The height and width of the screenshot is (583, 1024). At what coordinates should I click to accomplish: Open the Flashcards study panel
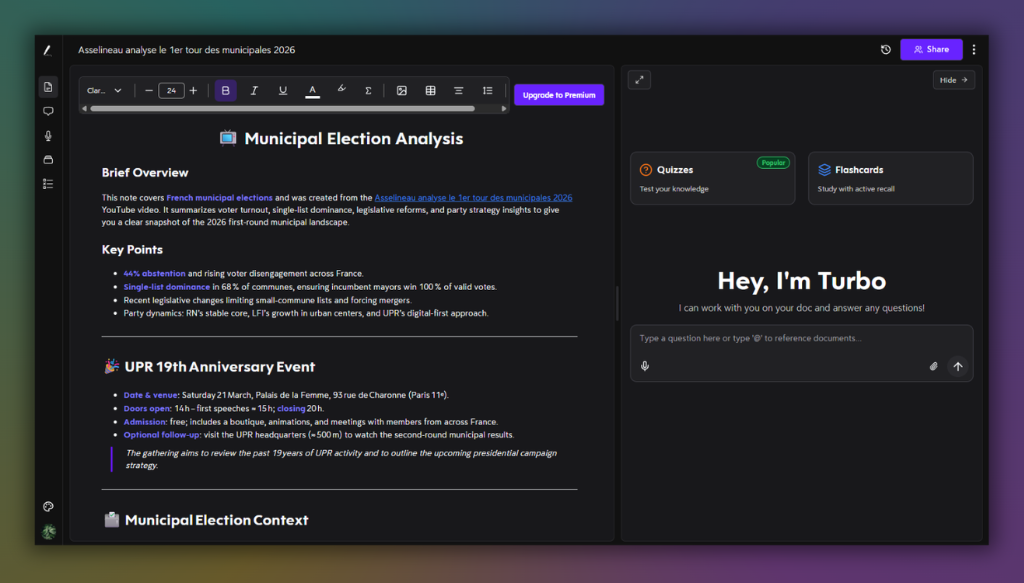pyautogui.click(x=890, y=178)
